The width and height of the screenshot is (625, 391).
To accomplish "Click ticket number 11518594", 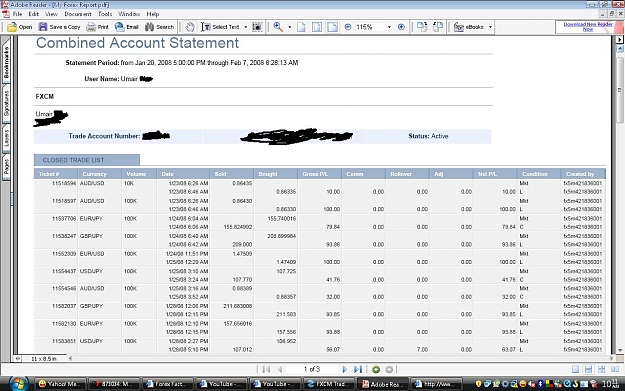I will pos(64,183).
